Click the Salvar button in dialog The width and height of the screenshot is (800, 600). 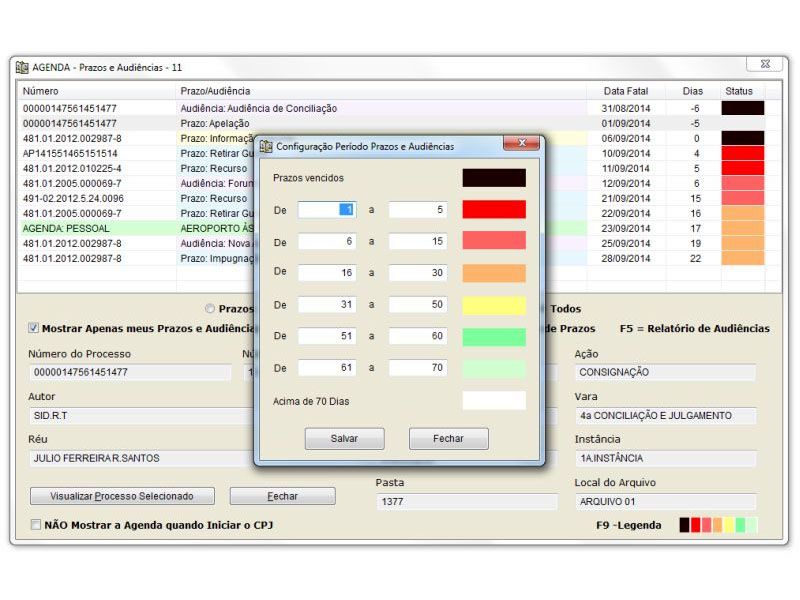344,439
